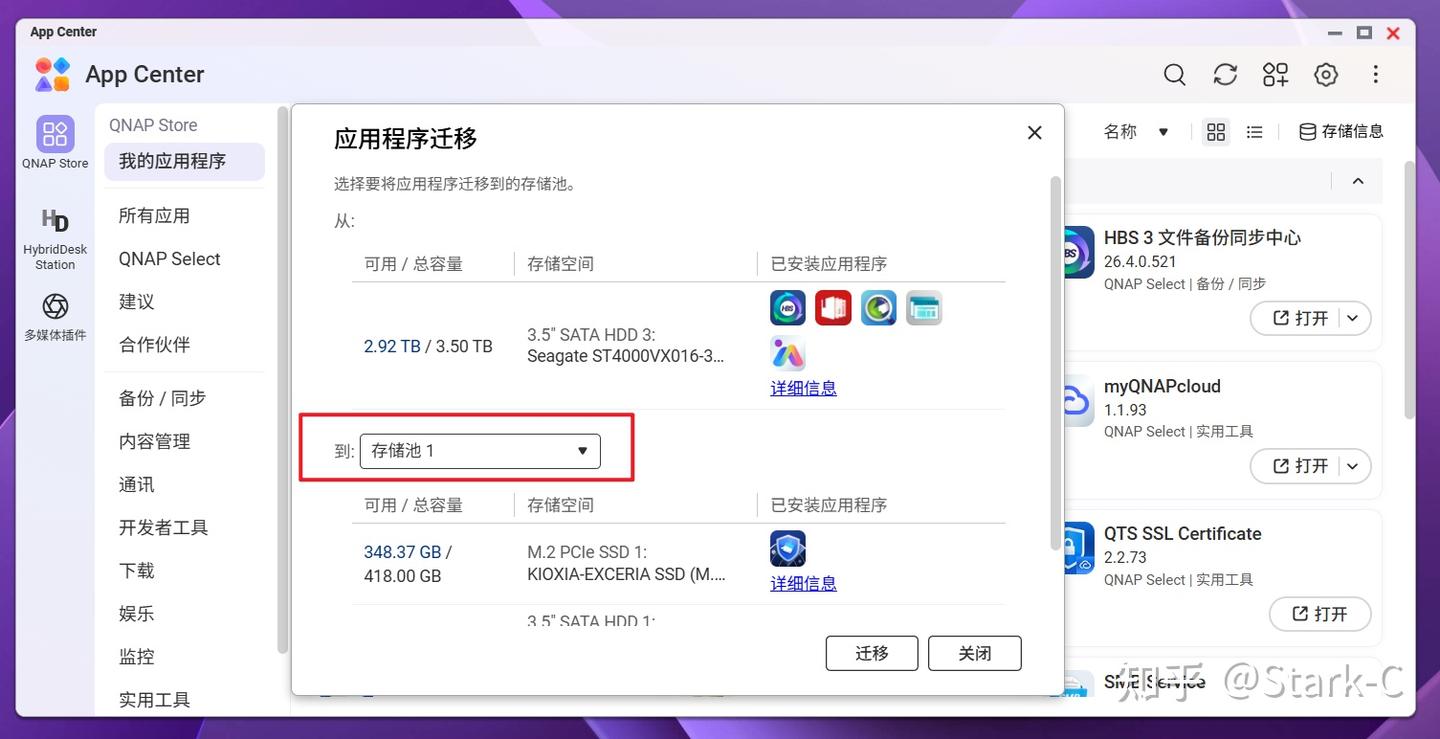
Task: Click the App Center logo icon
Action: pos(52,75)
